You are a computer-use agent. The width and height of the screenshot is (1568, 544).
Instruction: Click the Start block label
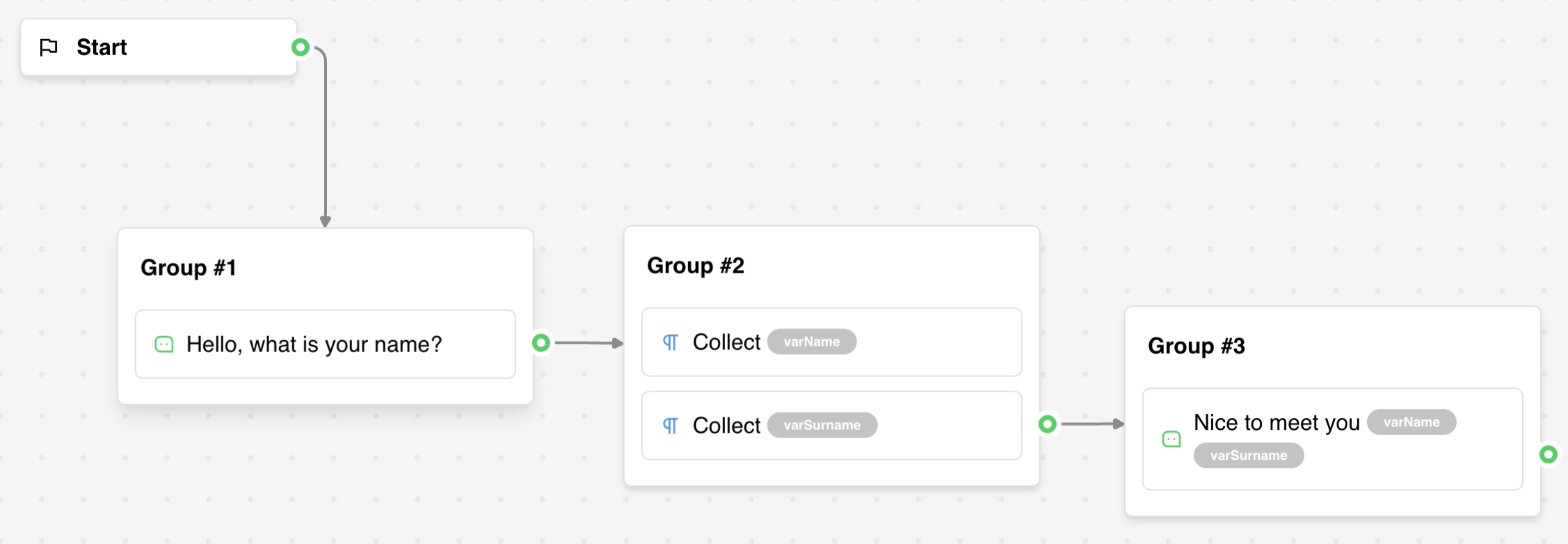click(x=102, y=47)
